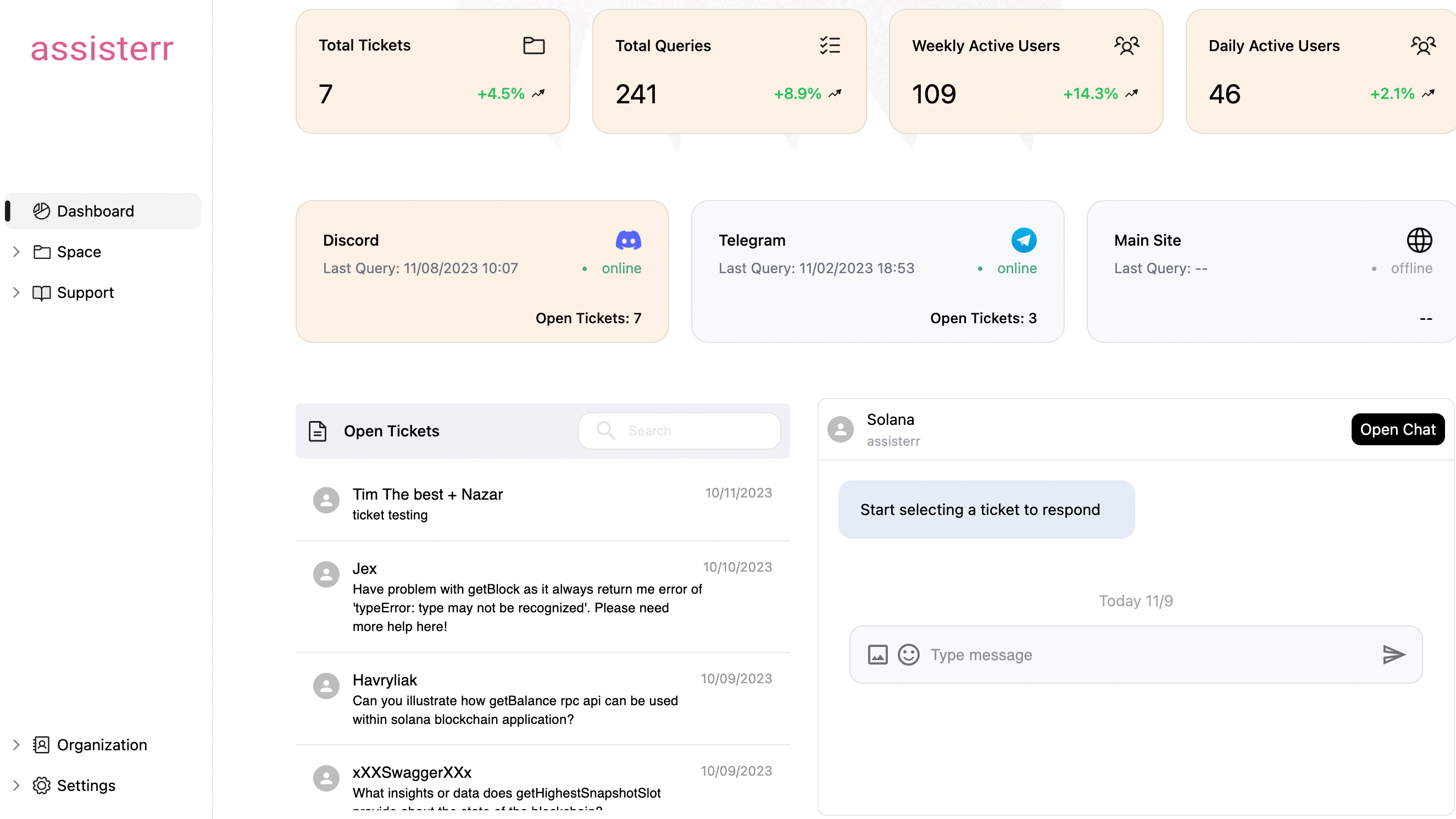Click the attach image icon
The height and width of the screenshot is (819, 1456).
(877, 655)
